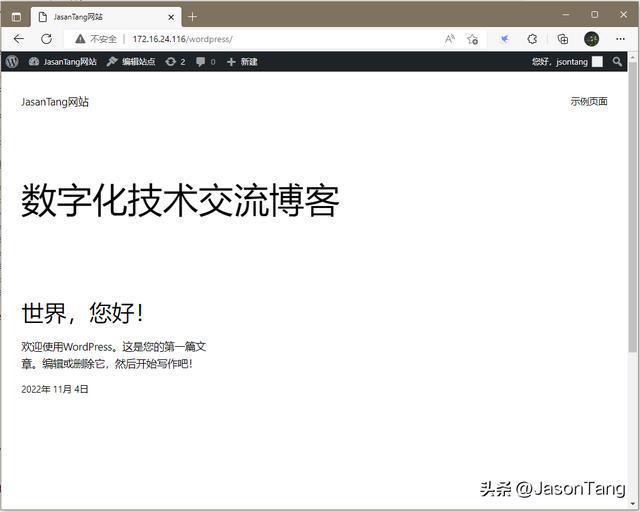Open the browser collections icon
This screenshot has width=640, height=512.
pyautogui.click(x=562, y=39)
